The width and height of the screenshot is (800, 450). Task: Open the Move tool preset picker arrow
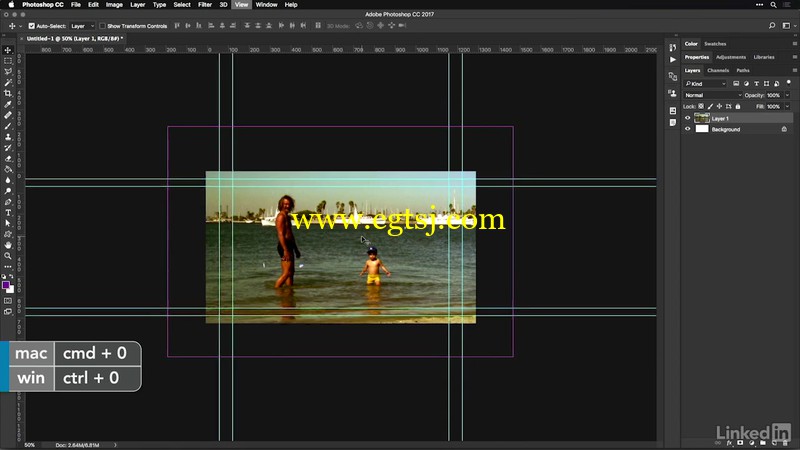[20, 26]
